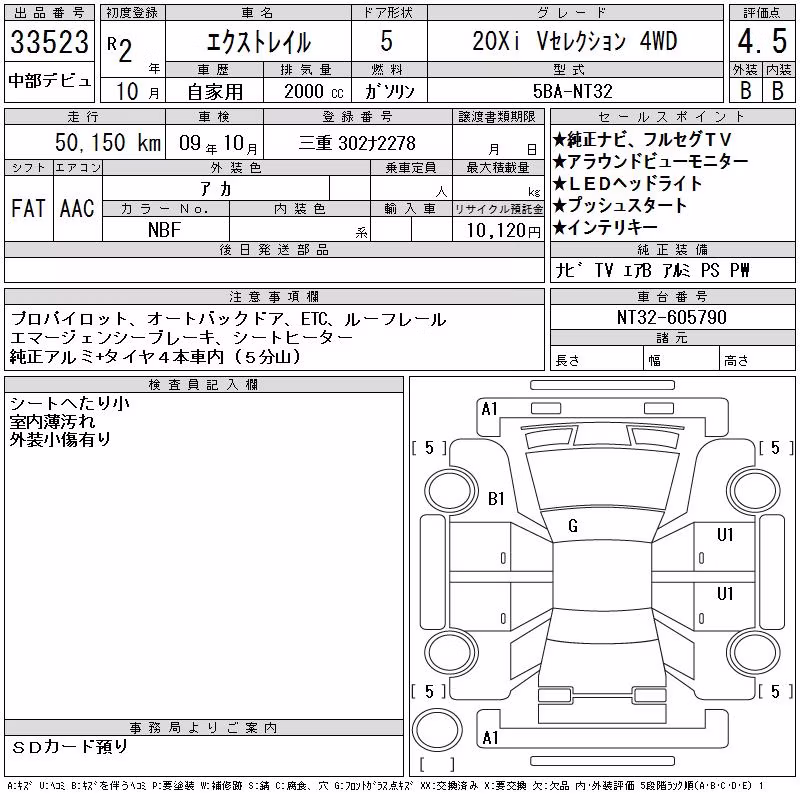The width and height of the screenshot is (800, 800).
Task: Click the inspector note 外装小傷有り
Action: (60, 439)
